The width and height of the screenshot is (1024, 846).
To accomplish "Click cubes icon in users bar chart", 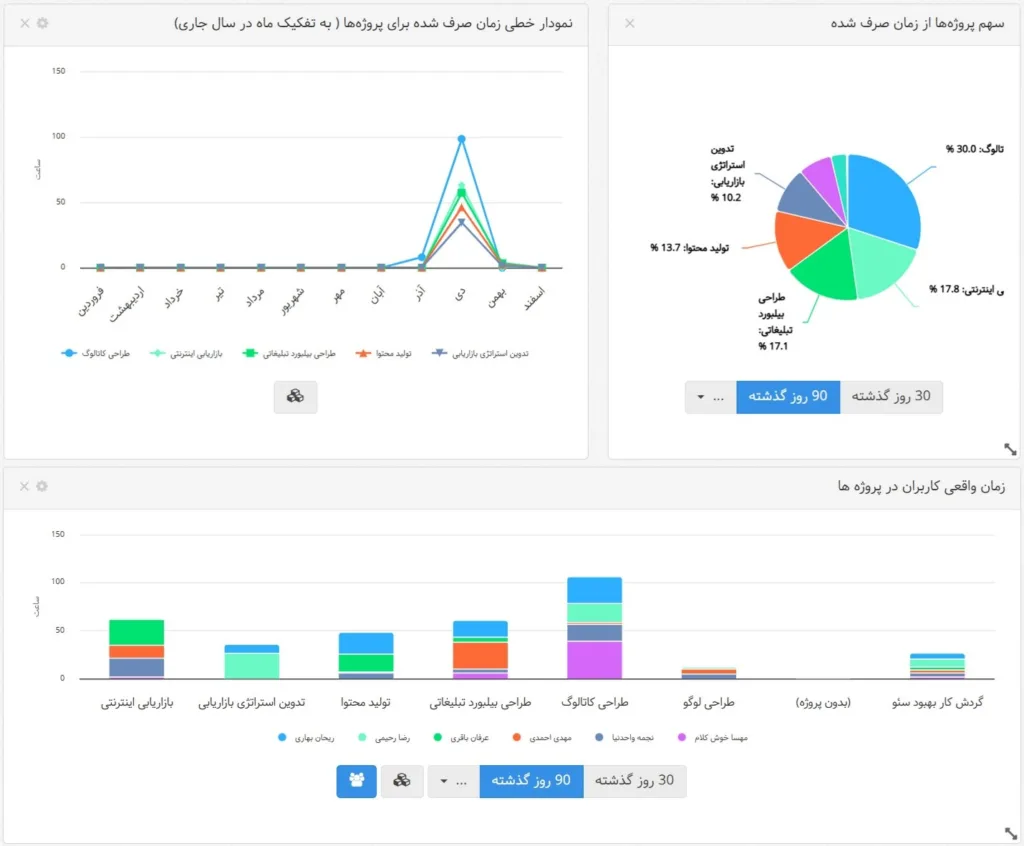I will (402, 781).
